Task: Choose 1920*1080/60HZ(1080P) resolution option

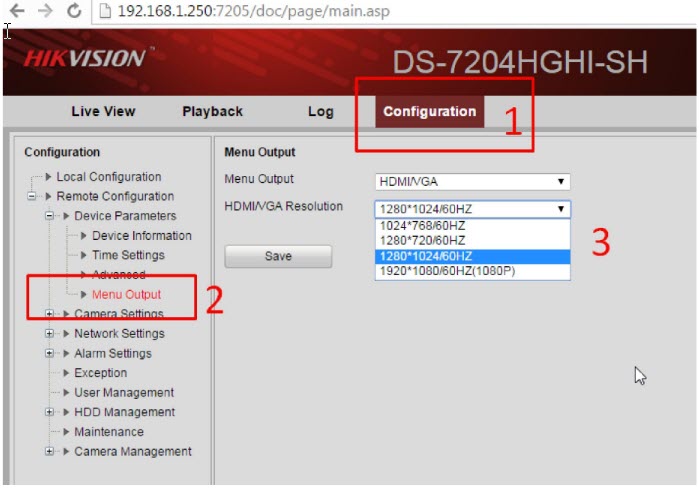Action: (447, 271)
